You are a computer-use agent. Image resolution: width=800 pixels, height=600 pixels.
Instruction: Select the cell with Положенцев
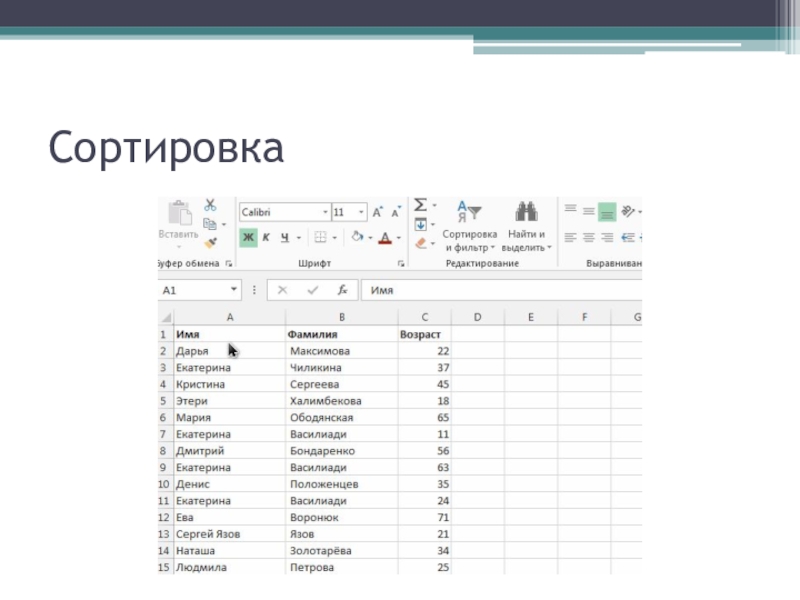(x=342, y=484)
